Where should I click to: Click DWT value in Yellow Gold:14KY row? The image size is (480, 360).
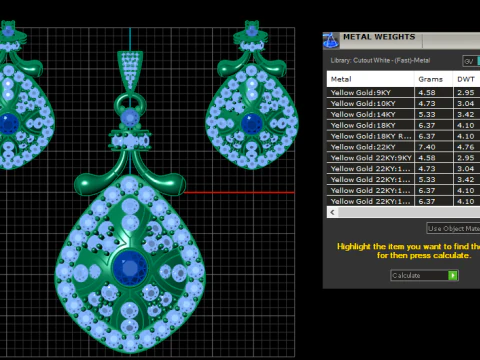[466, 115]
